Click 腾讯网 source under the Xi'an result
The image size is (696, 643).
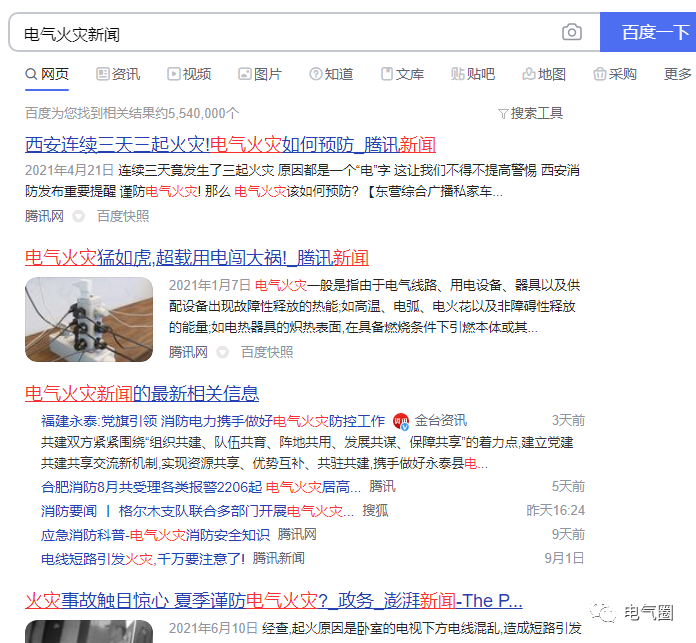point(44,216)
